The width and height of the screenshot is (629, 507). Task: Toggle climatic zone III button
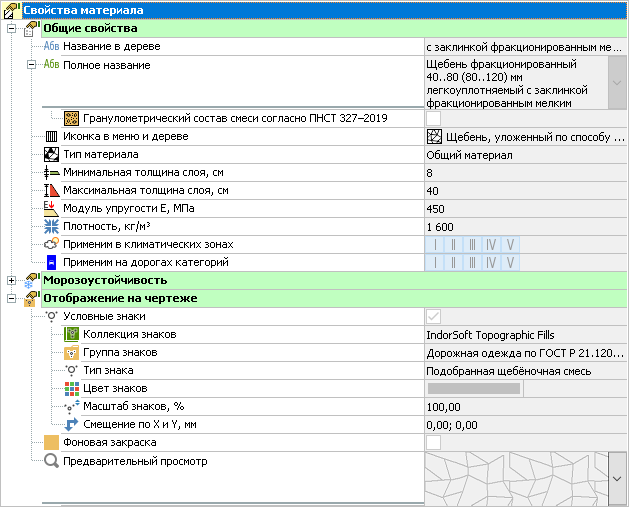pos(472,244)
